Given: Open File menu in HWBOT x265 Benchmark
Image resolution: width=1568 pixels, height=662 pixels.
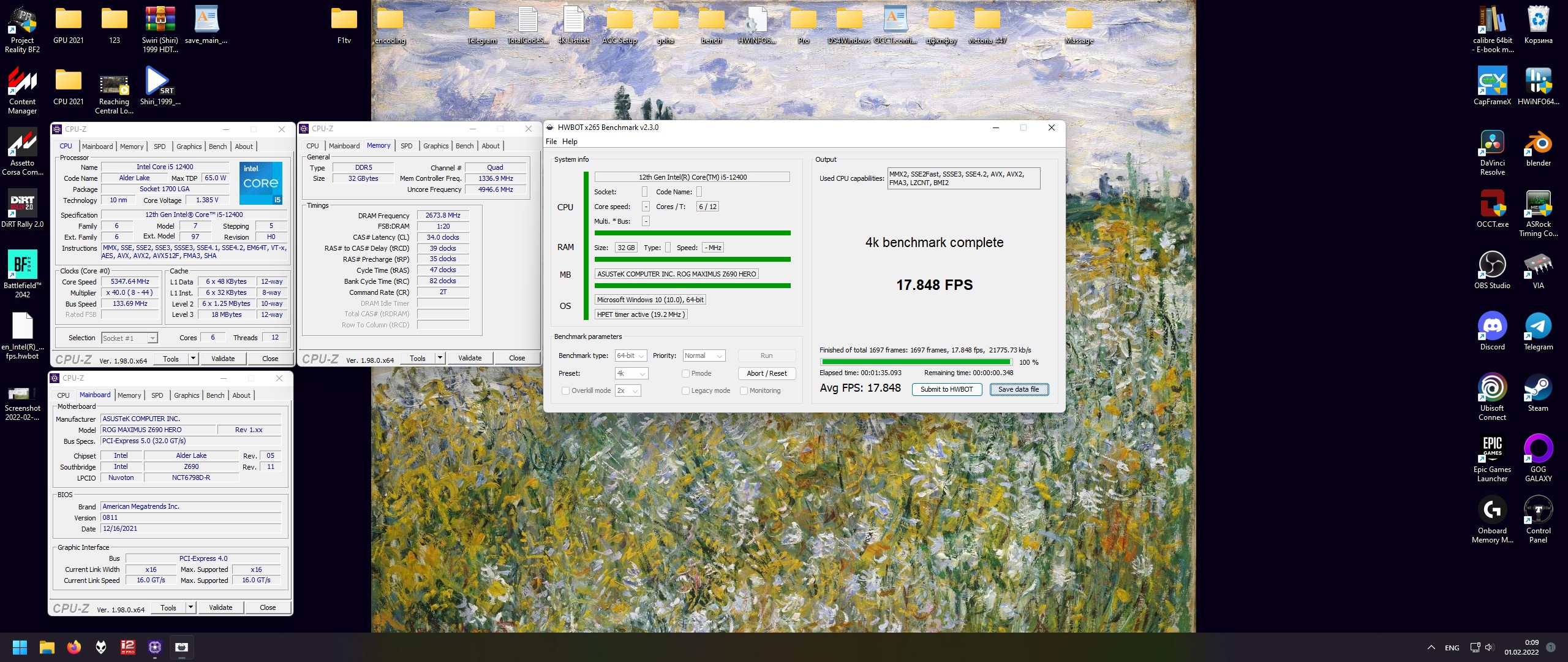Looking at the screenshot, I should 551,142.
